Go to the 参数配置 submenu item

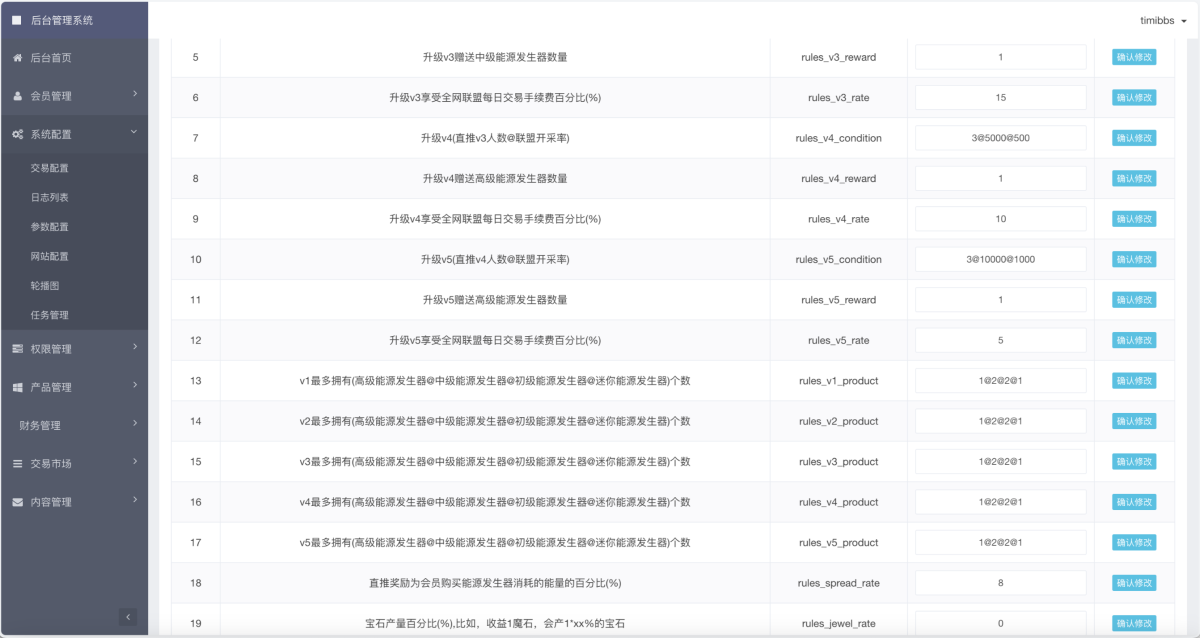coord(50,227)
